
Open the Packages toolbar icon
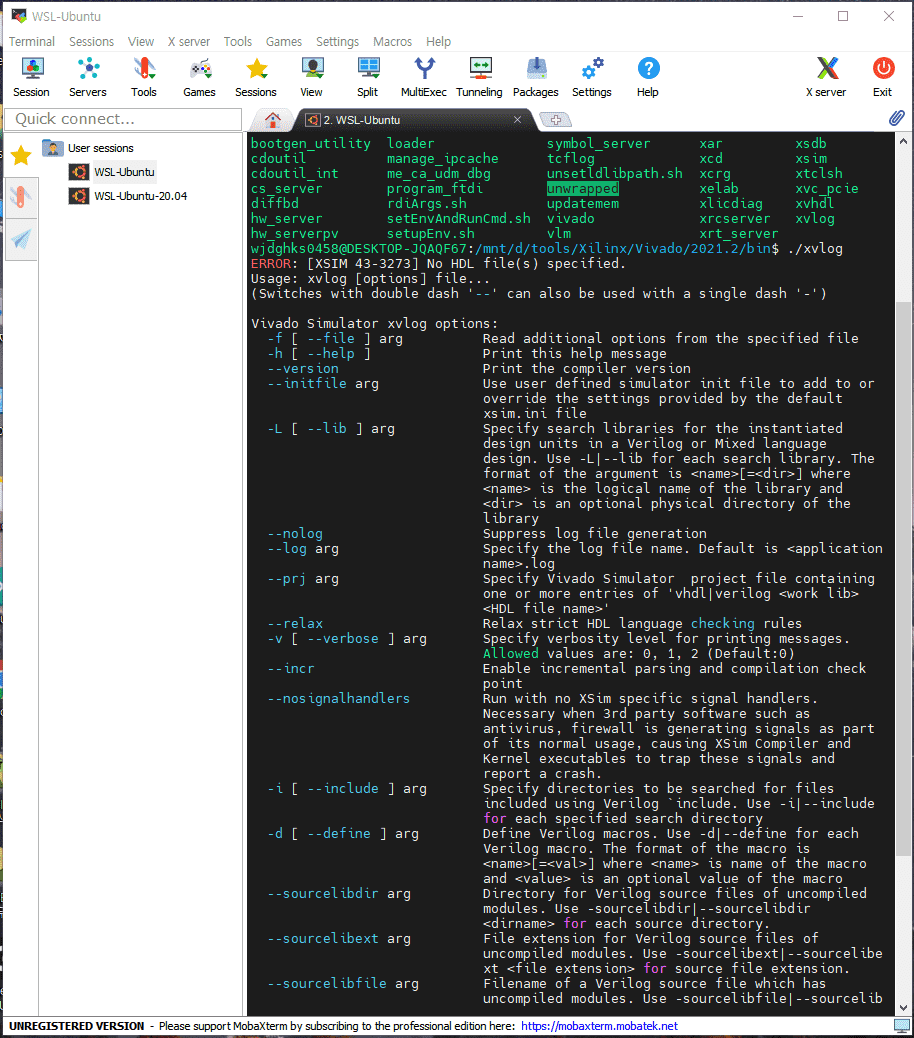tap(535, 77)
